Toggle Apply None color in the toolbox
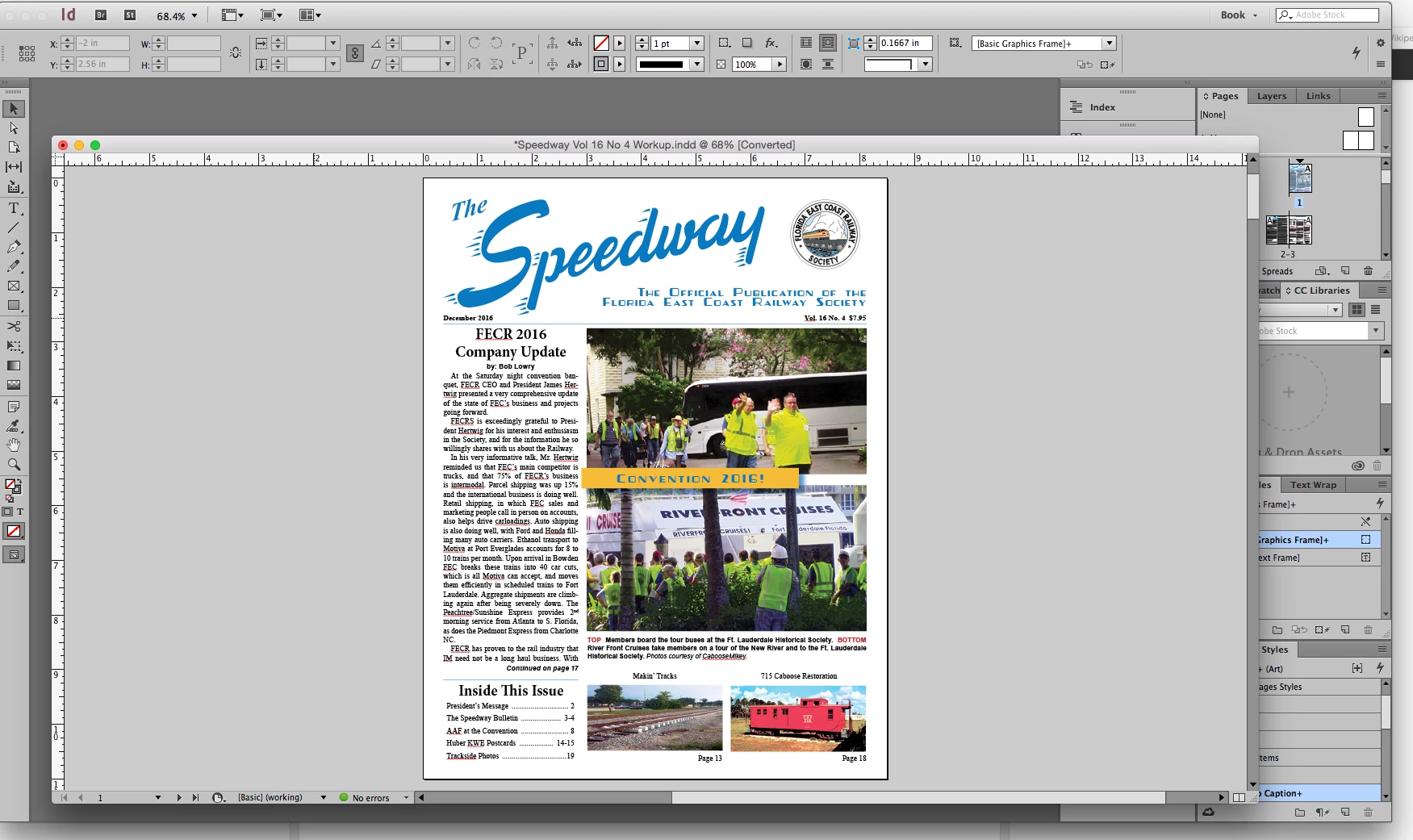 [x=14, y=531]
